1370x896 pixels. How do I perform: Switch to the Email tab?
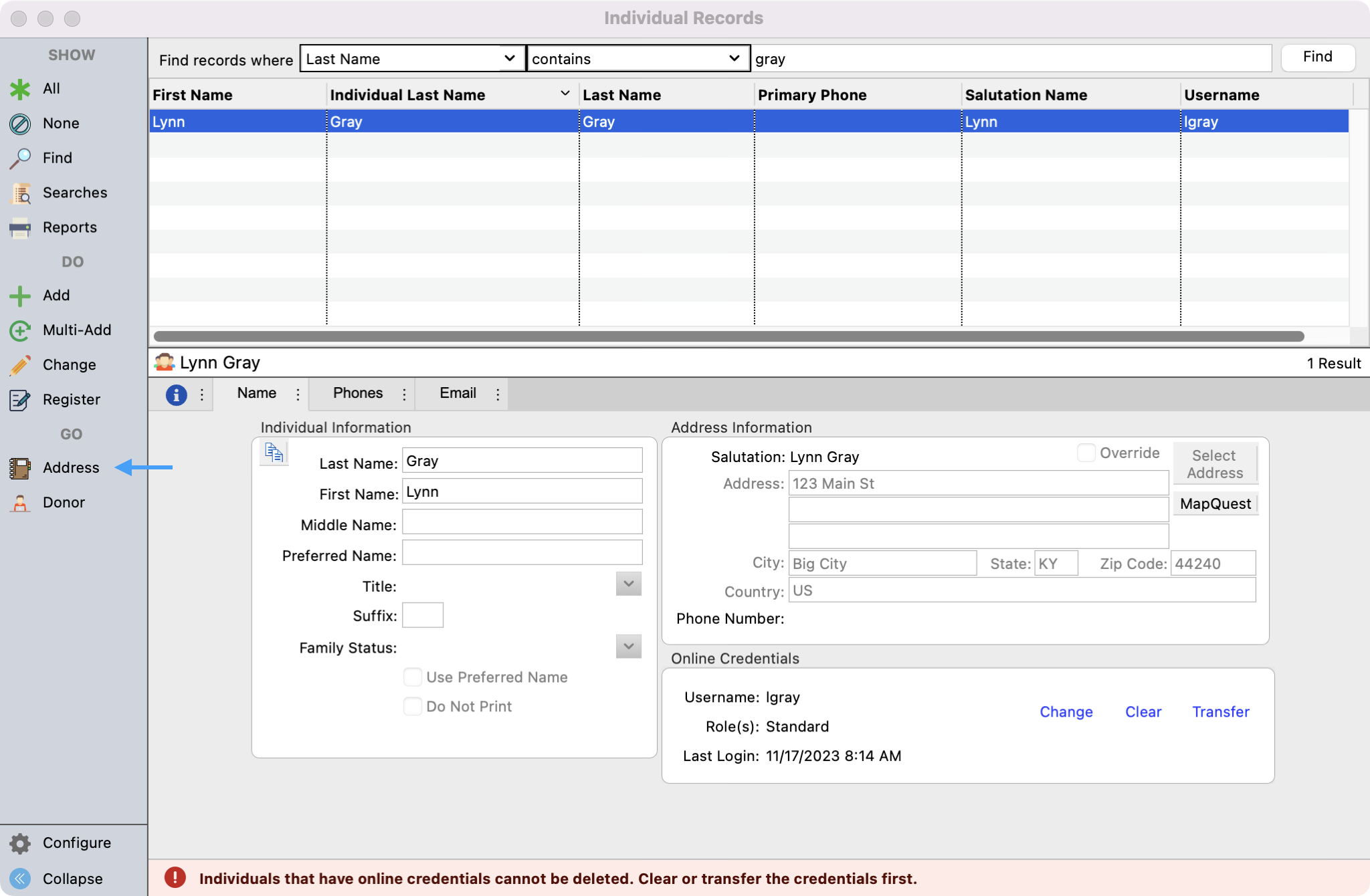[x=458, y=393]
